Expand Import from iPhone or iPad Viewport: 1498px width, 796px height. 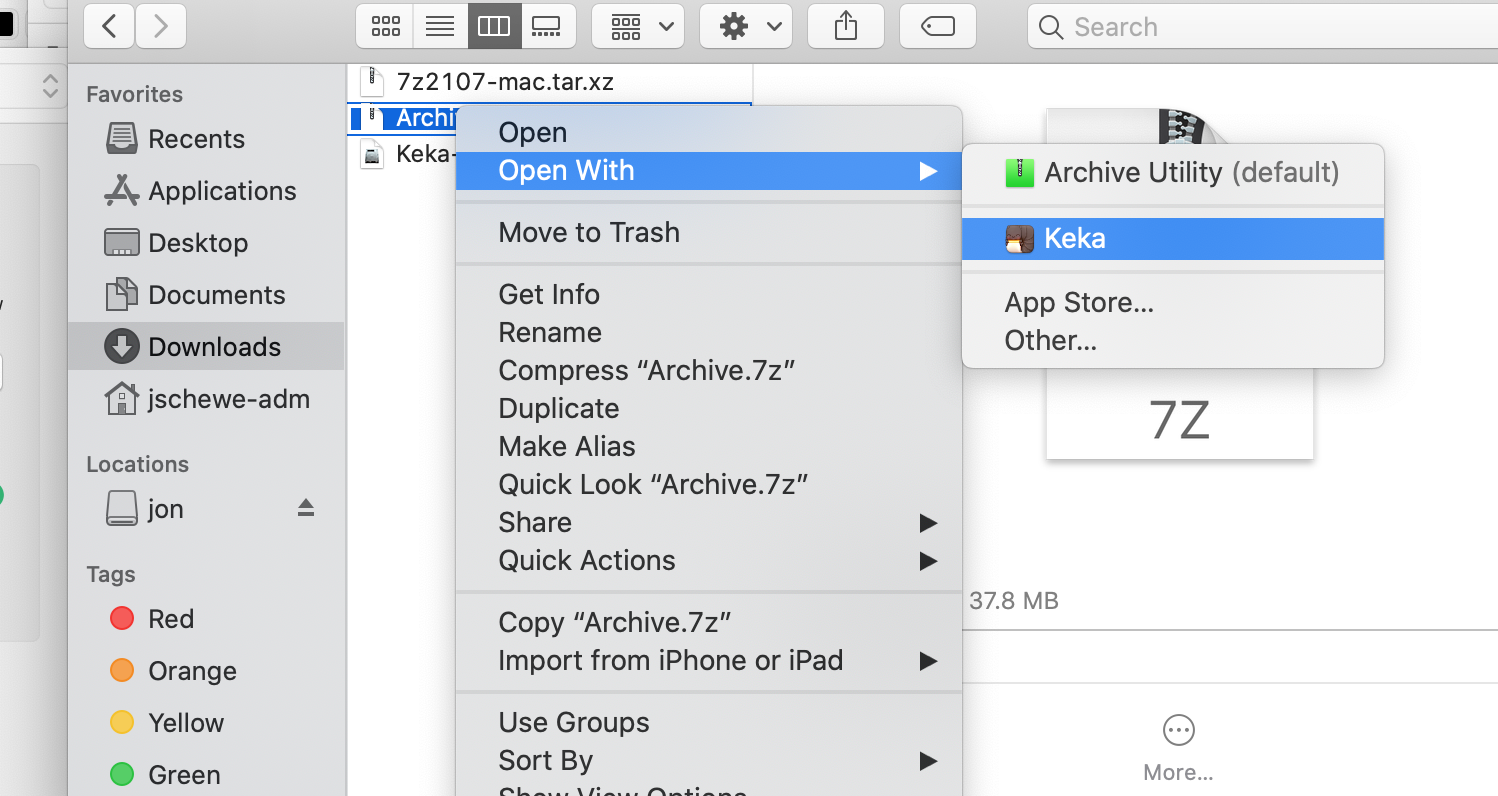[x=709, y=660]
